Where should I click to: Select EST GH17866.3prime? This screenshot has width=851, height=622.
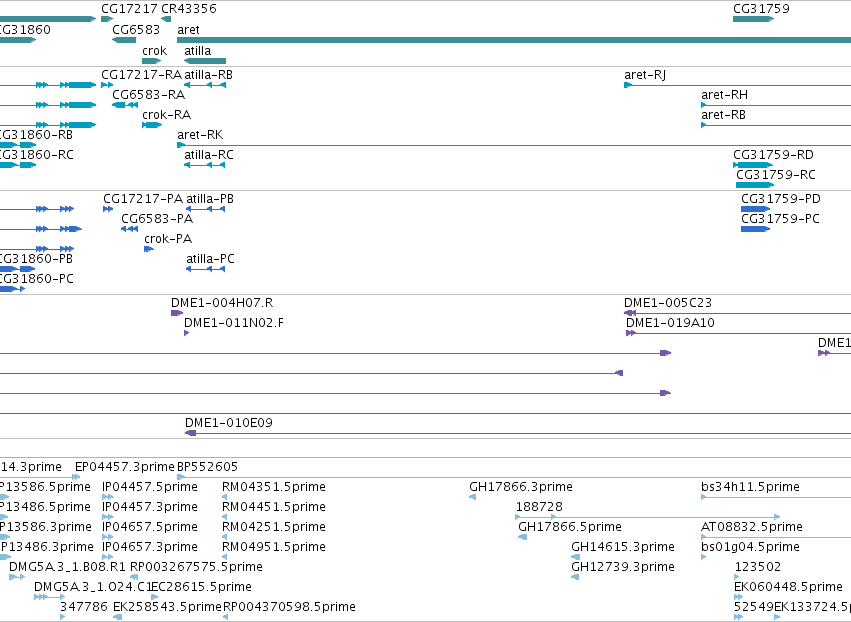521,487
